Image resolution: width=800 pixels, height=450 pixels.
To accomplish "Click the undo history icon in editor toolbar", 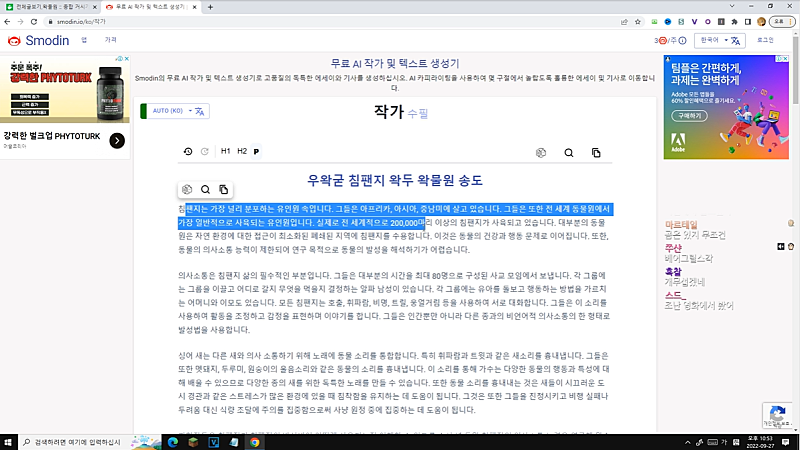I will coord(188,152).
